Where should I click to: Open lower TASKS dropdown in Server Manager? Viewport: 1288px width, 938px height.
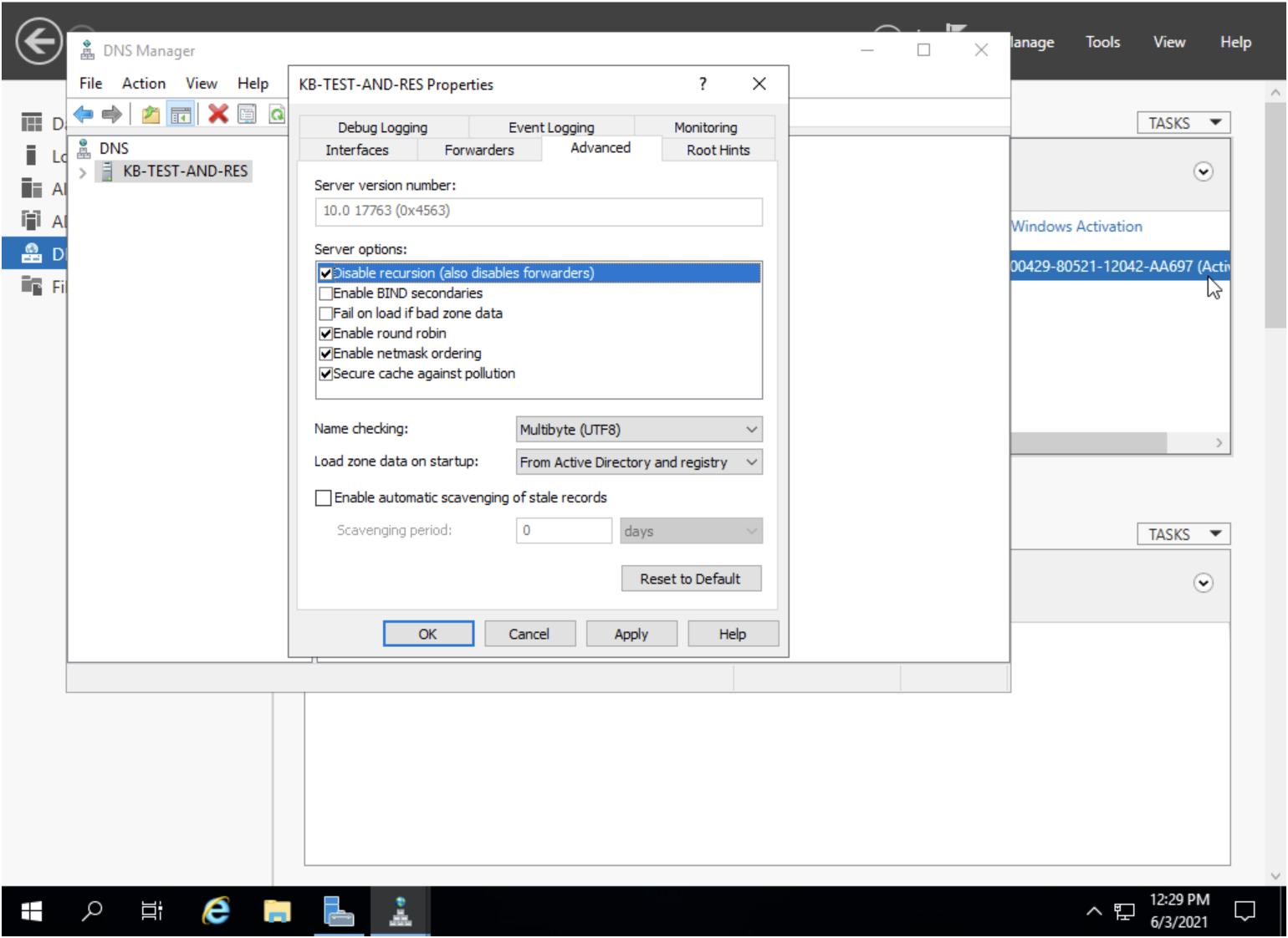1183,534
